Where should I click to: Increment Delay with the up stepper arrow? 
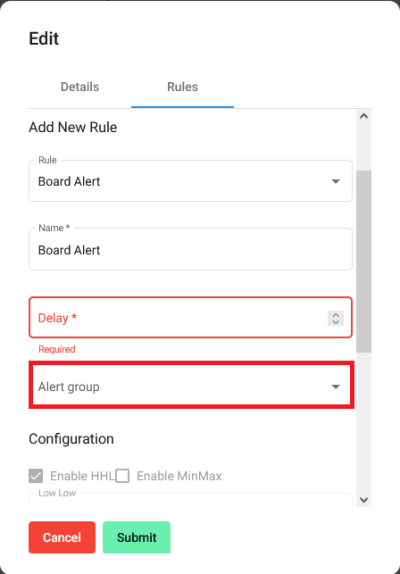(336, 315)
